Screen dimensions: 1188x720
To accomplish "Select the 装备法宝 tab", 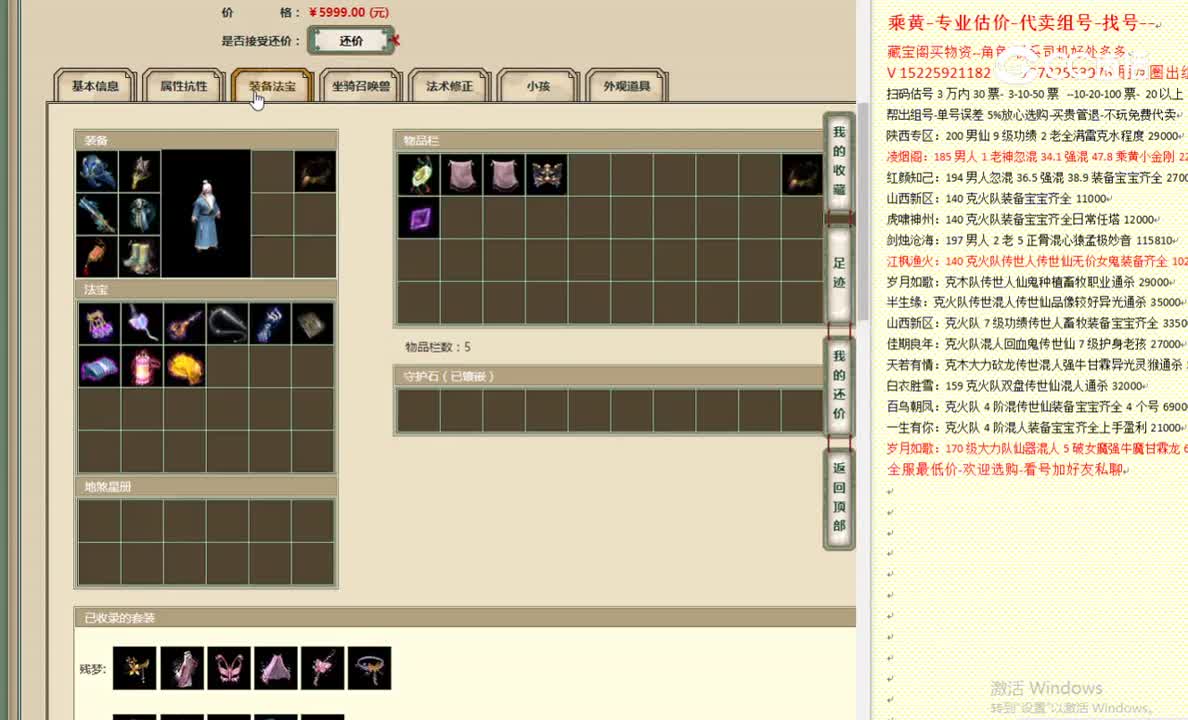I will (x=272, y=86).
